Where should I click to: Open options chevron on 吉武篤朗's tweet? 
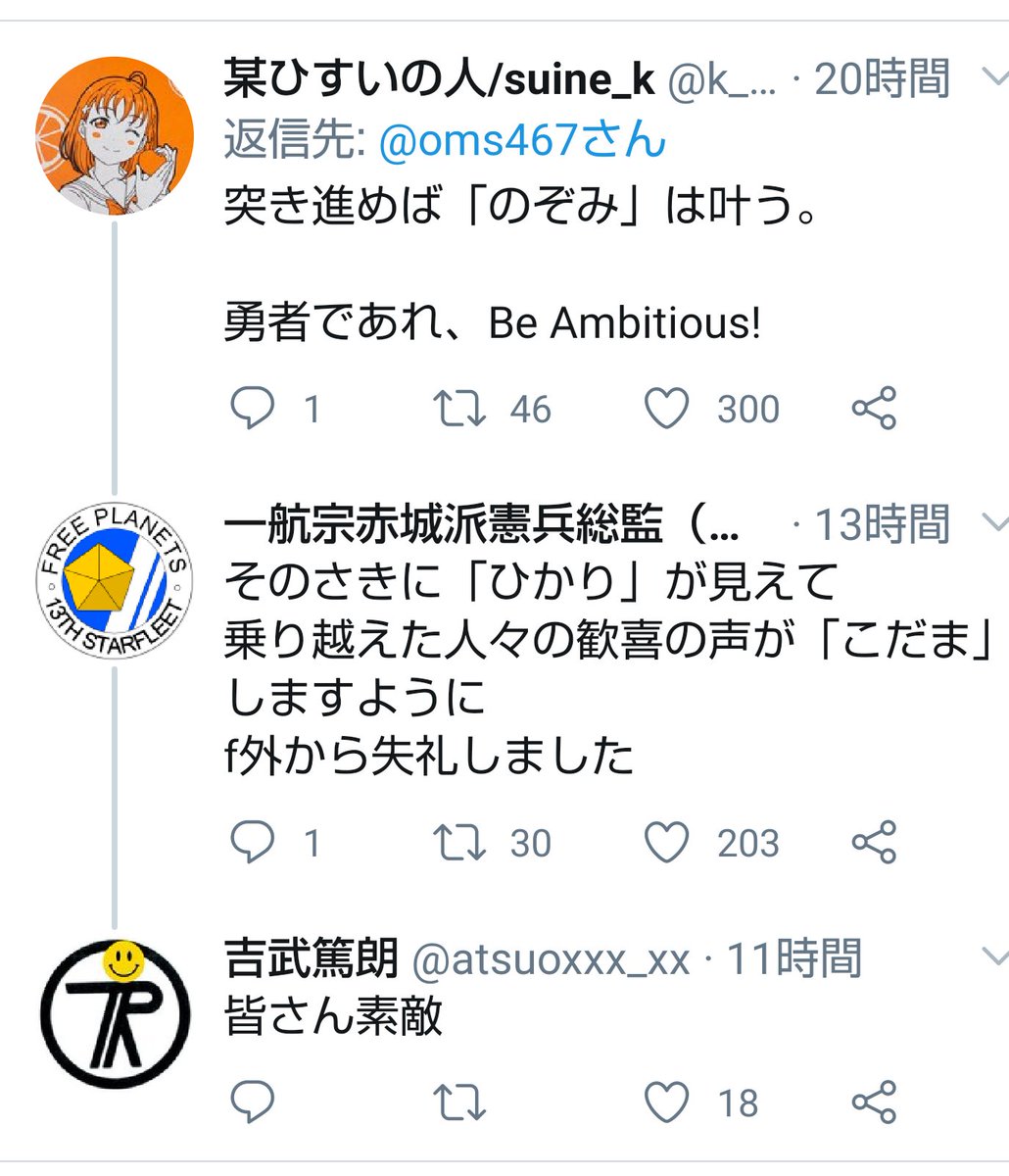[x=993, y=955]
